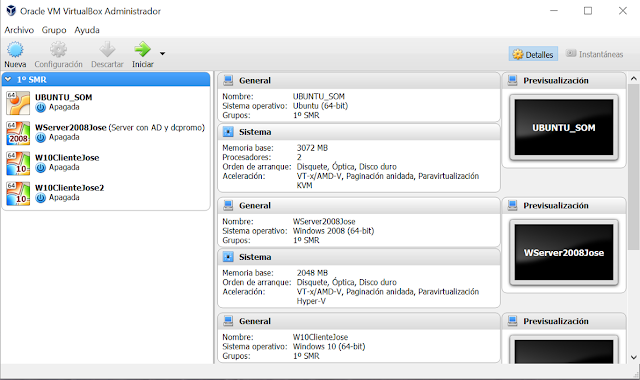Open the Archivo menu
This screenshot has height=380, width=640.
(x=19, y=30)
